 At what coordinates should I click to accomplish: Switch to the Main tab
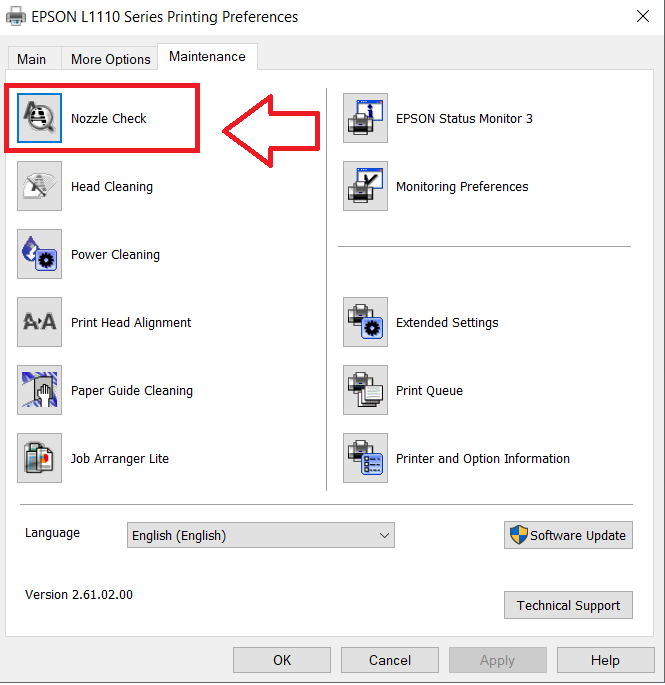[x=32, y=59]
